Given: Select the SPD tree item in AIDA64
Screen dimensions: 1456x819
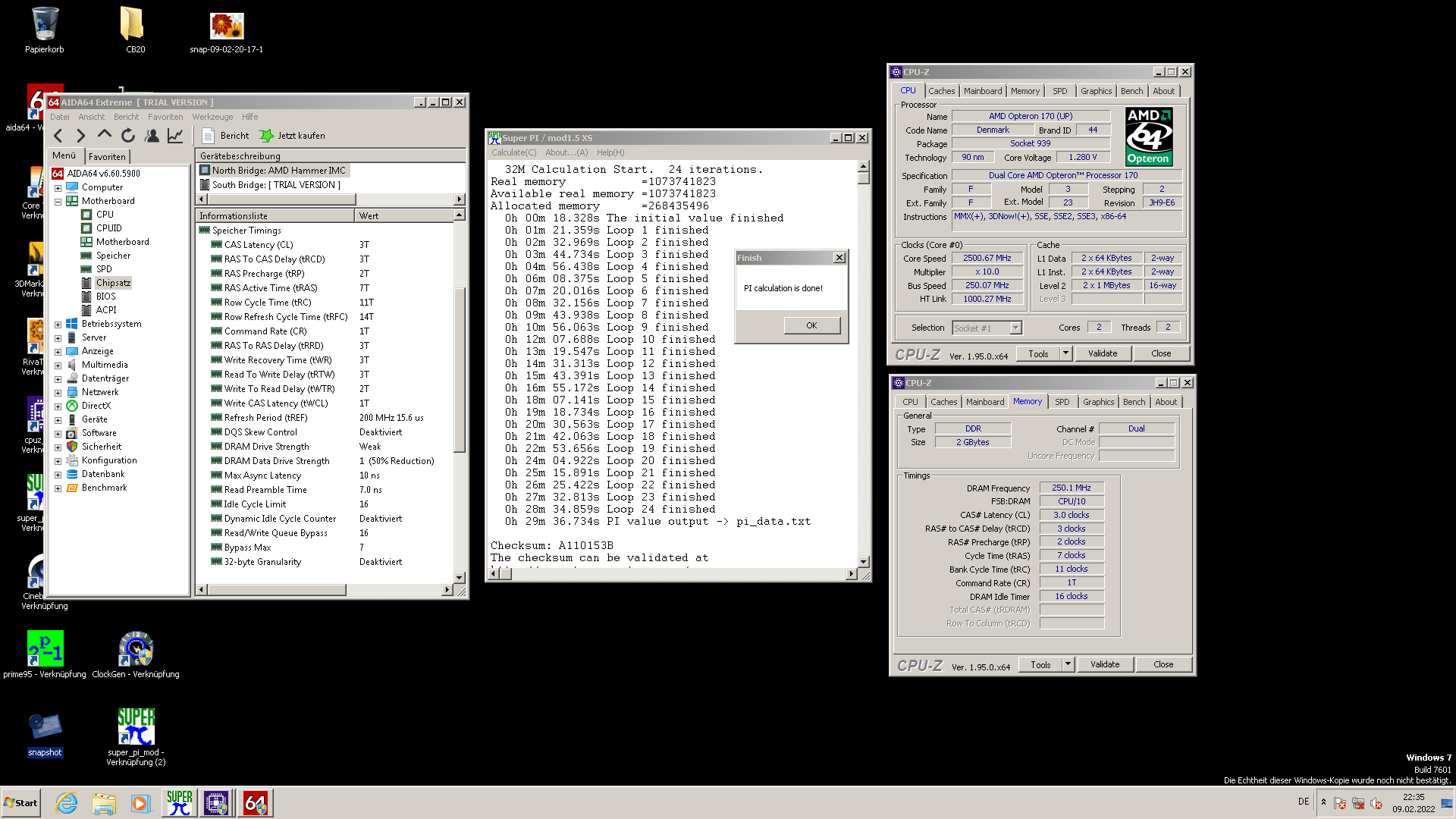Looking at the screenshot, I should coord(104,269).
